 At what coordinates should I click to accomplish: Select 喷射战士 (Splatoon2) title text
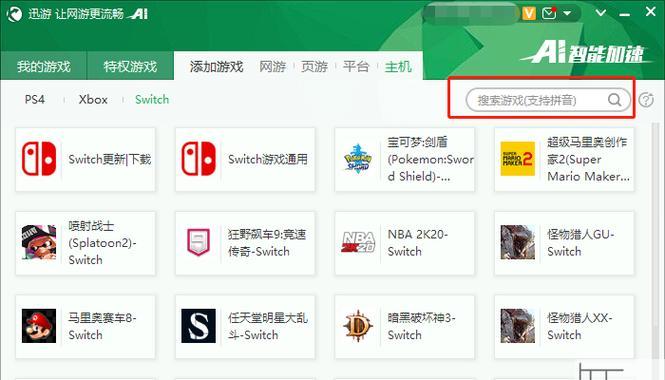coord(102,243)
